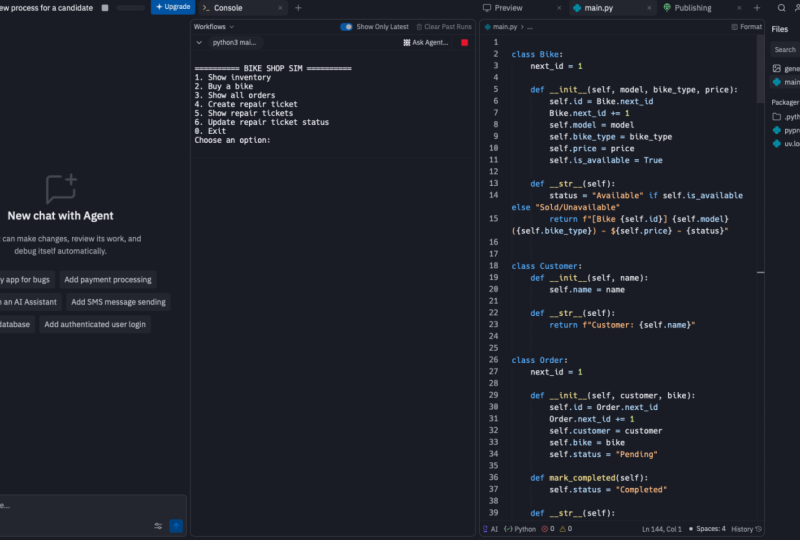800x540 pixels.
Task: Click the breadcrumb ellipsis after main.py
Action: (530, 27)
